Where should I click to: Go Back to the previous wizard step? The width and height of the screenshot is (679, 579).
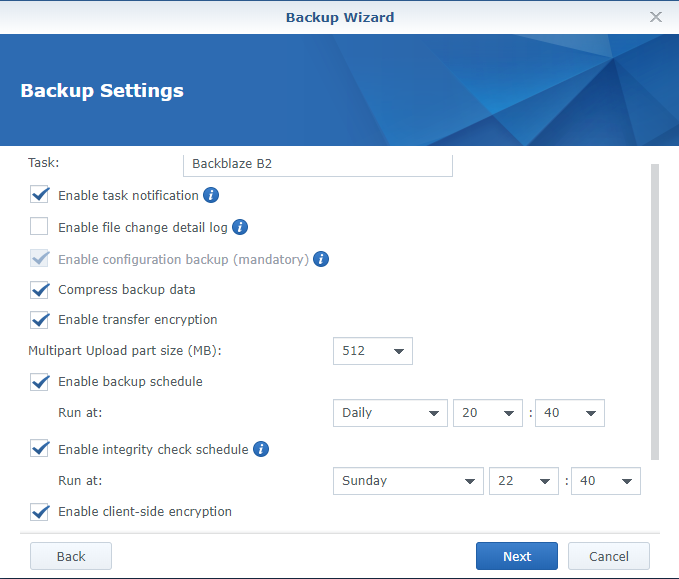70,556
